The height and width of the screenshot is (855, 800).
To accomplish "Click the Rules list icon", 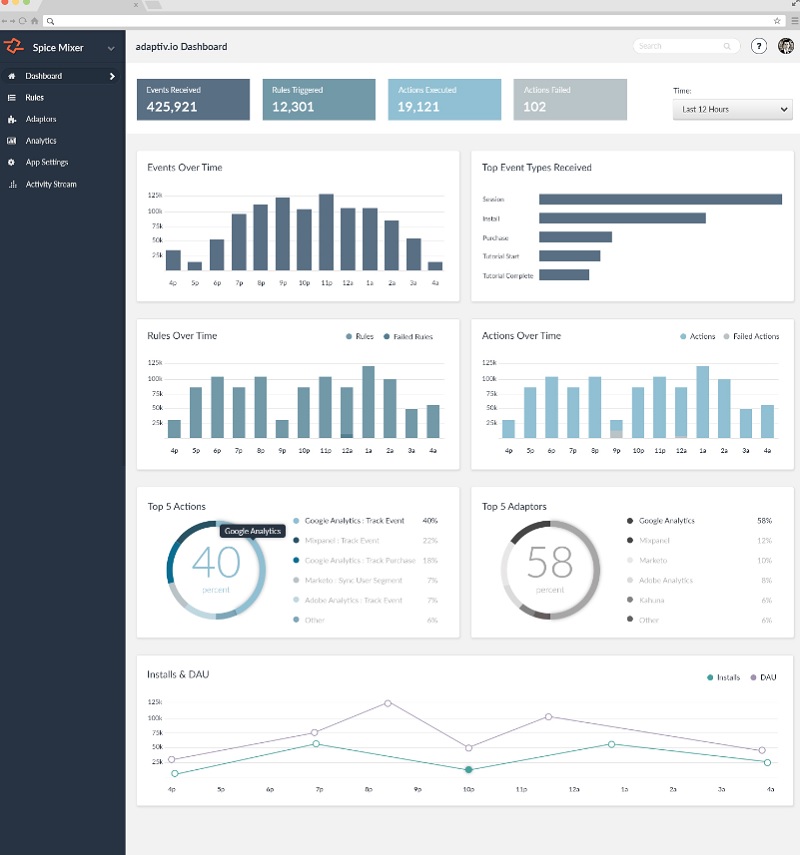I will [x=11, y=98].
